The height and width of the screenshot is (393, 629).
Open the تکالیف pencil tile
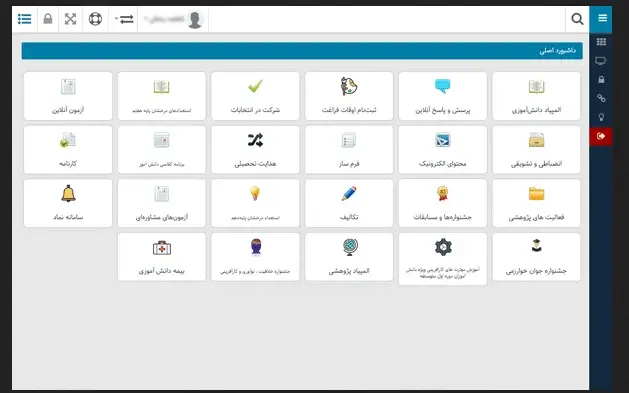(349, 203)
